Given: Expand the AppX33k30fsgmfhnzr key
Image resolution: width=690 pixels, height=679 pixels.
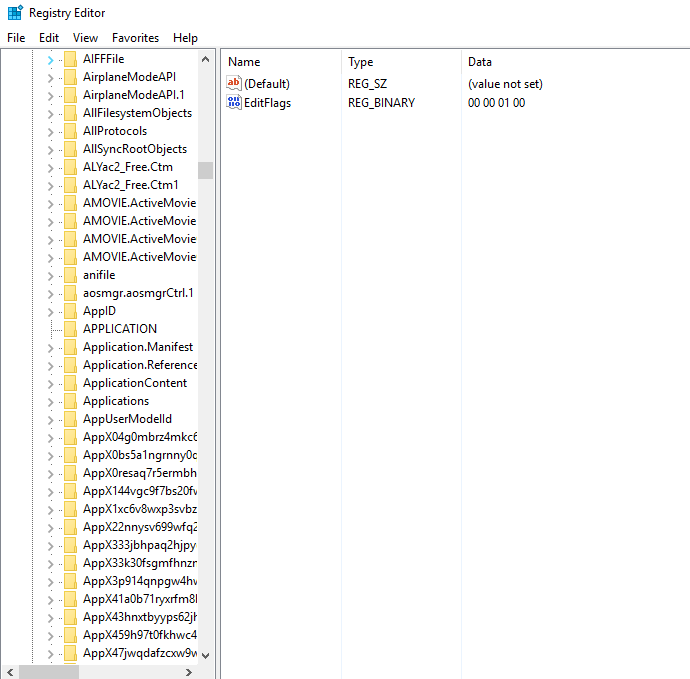Looking at the screenshot, I should coord(51,564).
